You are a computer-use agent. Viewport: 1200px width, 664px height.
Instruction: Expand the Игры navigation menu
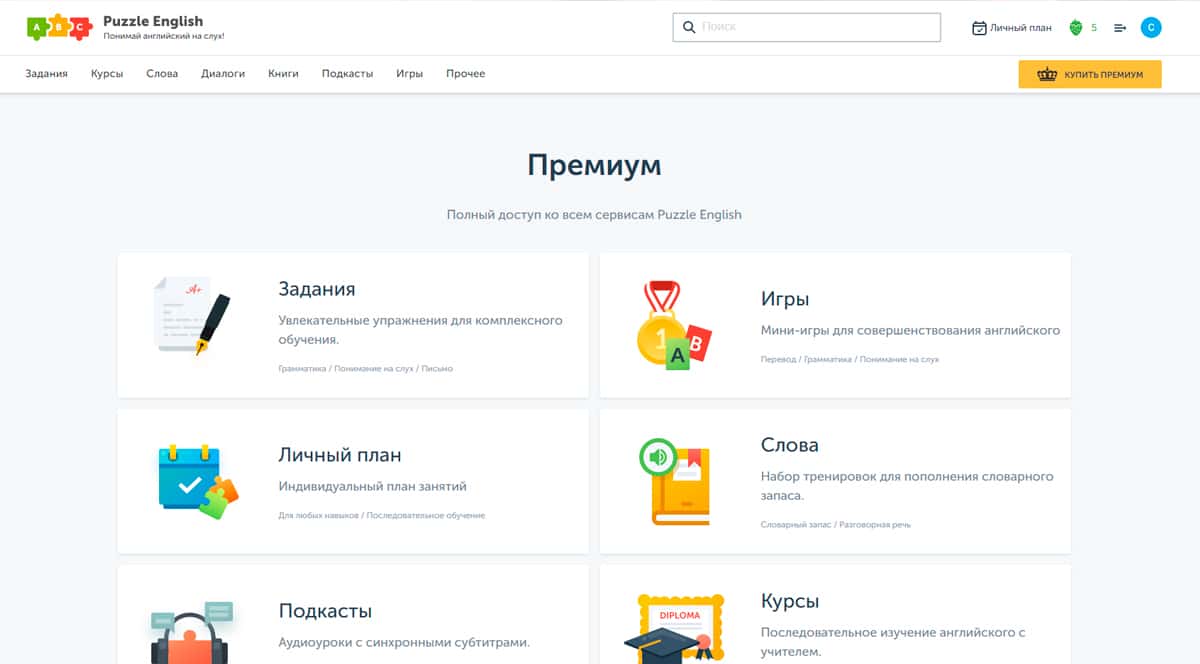409,74
